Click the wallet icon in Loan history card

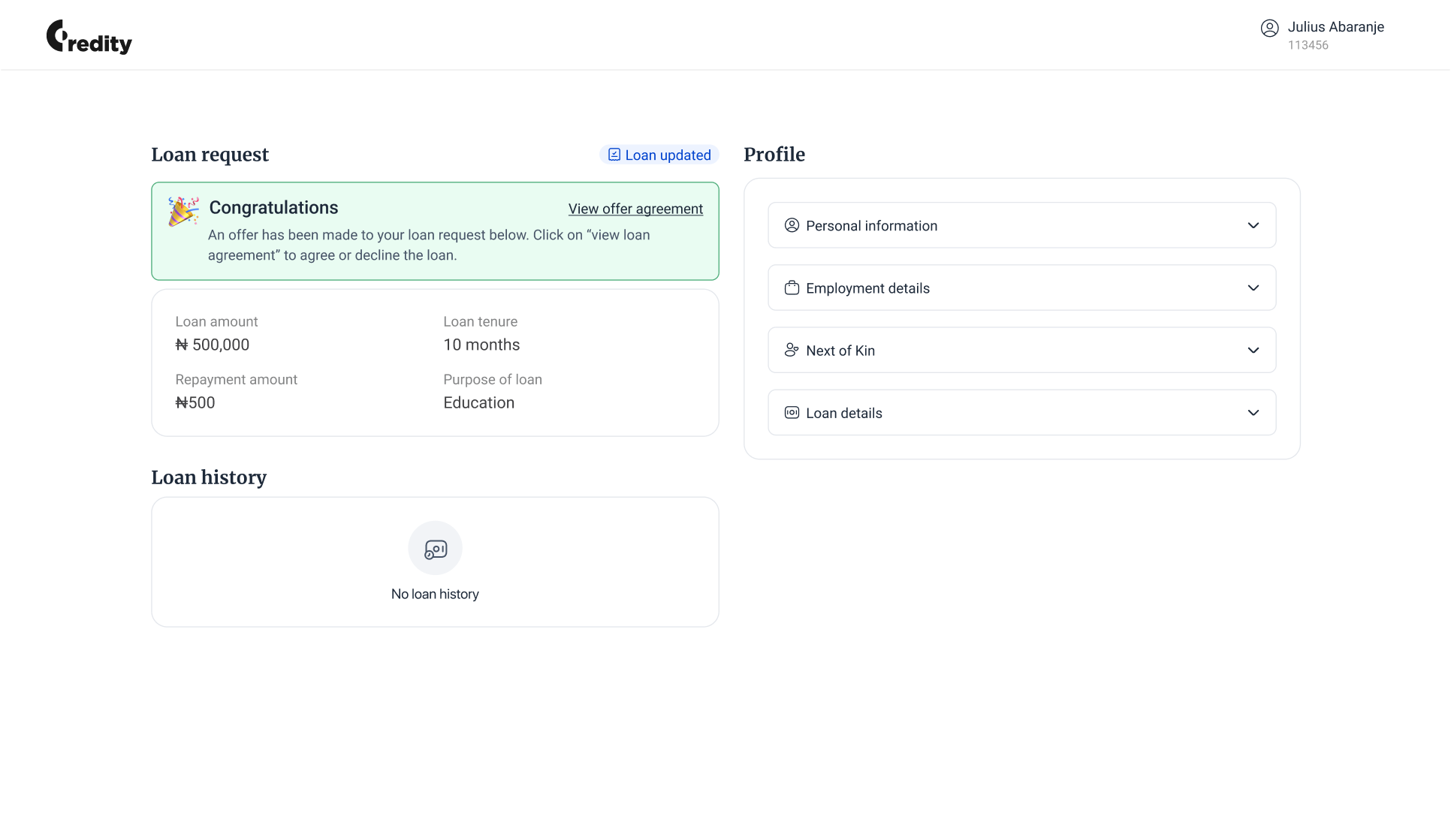point(435,548)
